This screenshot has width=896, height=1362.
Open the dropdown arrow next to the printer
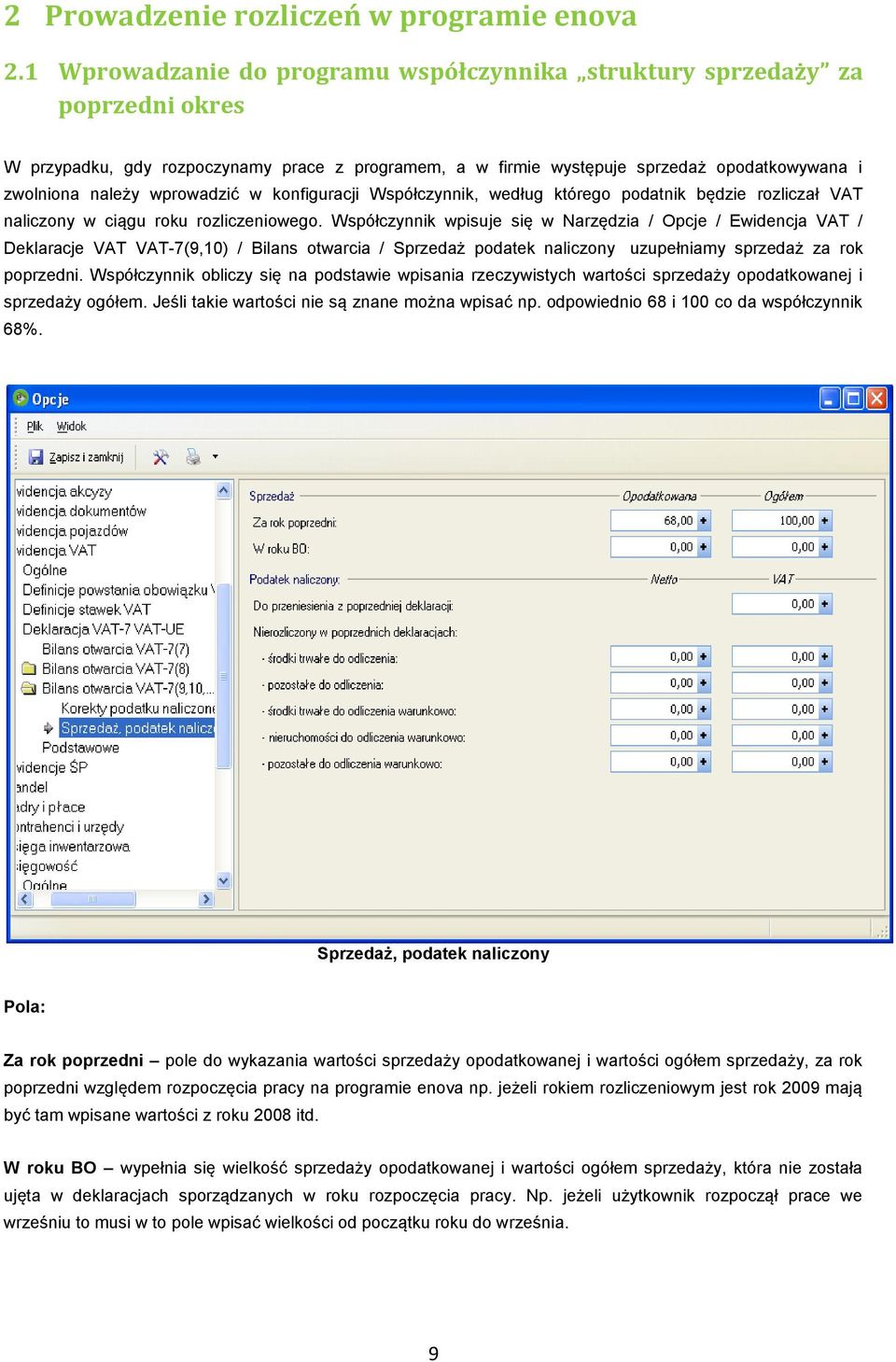coord(216,457)
